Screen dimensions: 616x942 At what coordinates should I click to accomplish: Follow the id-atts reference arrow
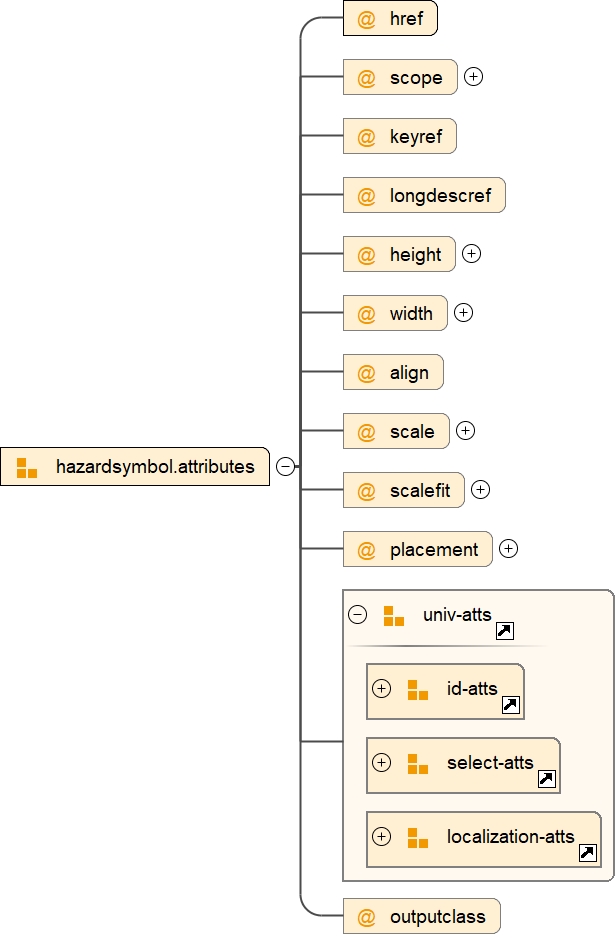(x=511, y=705)
